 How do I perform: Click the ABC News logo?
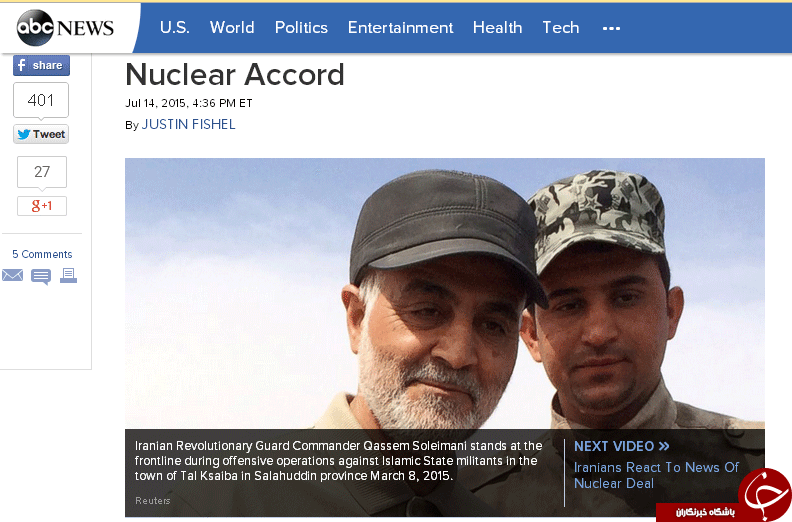tap(66, 27)
